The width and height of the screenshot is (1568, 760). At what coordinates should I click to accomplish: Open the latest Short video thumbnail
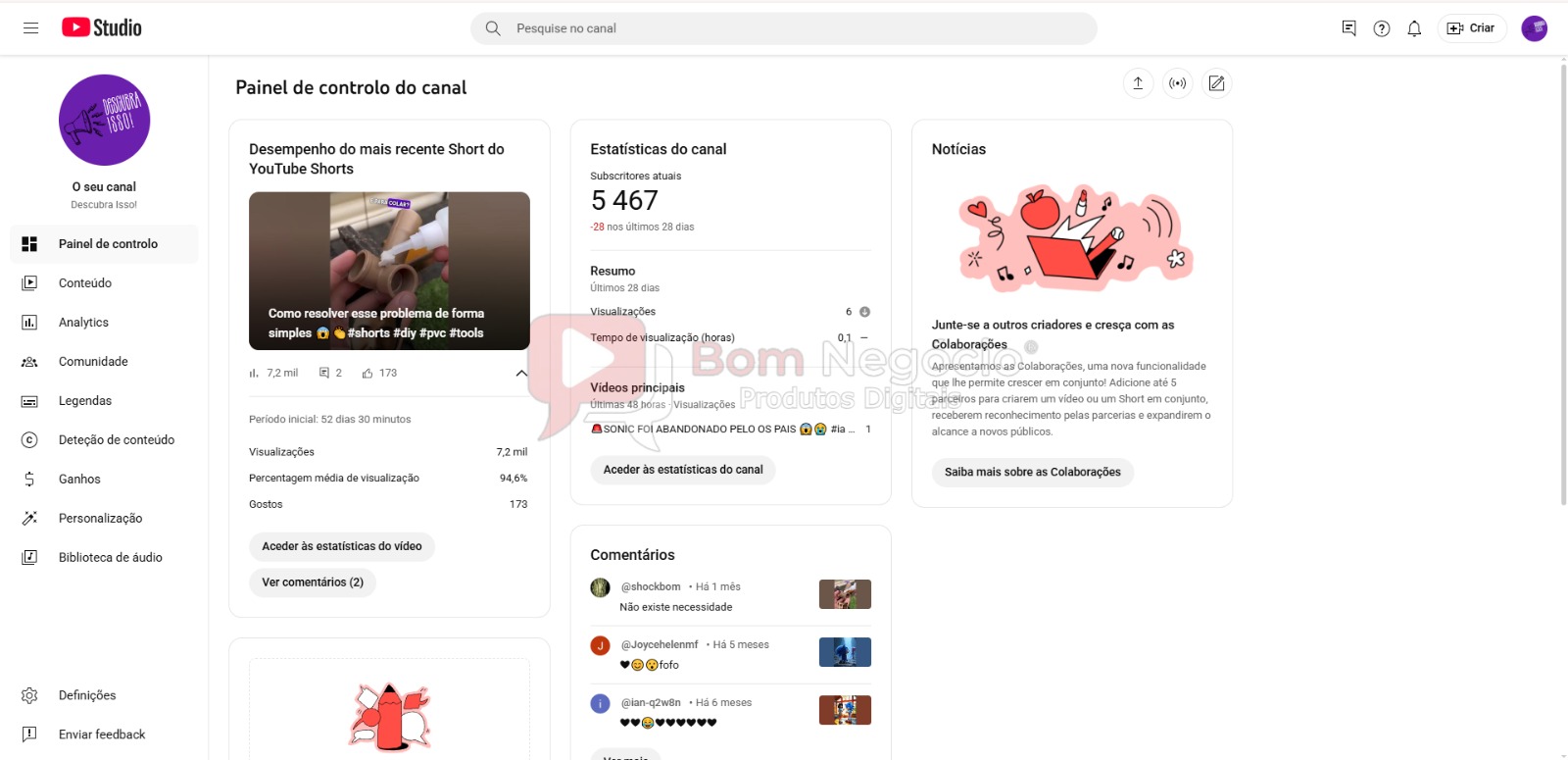(389, 271)
